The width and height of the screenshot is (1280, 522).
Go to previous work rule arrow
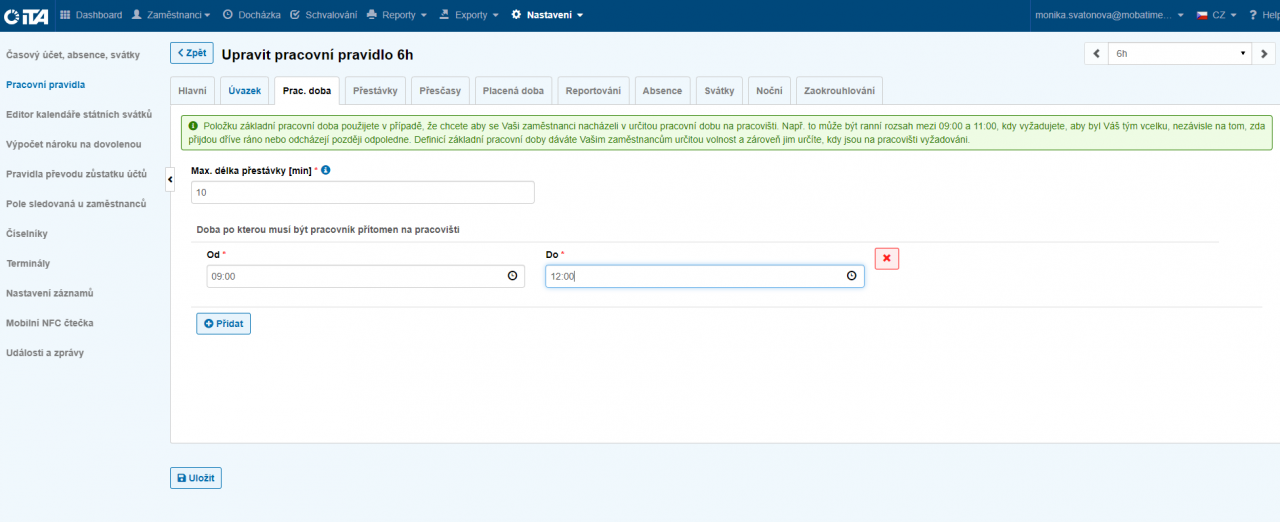tap(1096, 54)
